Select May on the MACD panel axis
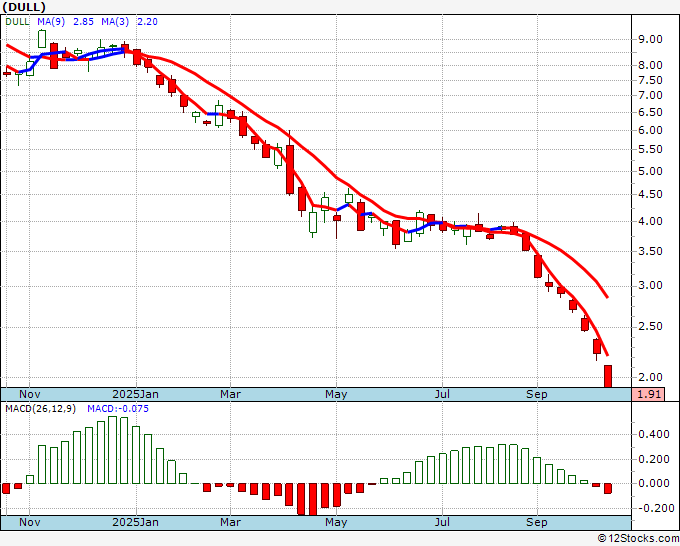This screenshot has height=546, width=680. 336,522
